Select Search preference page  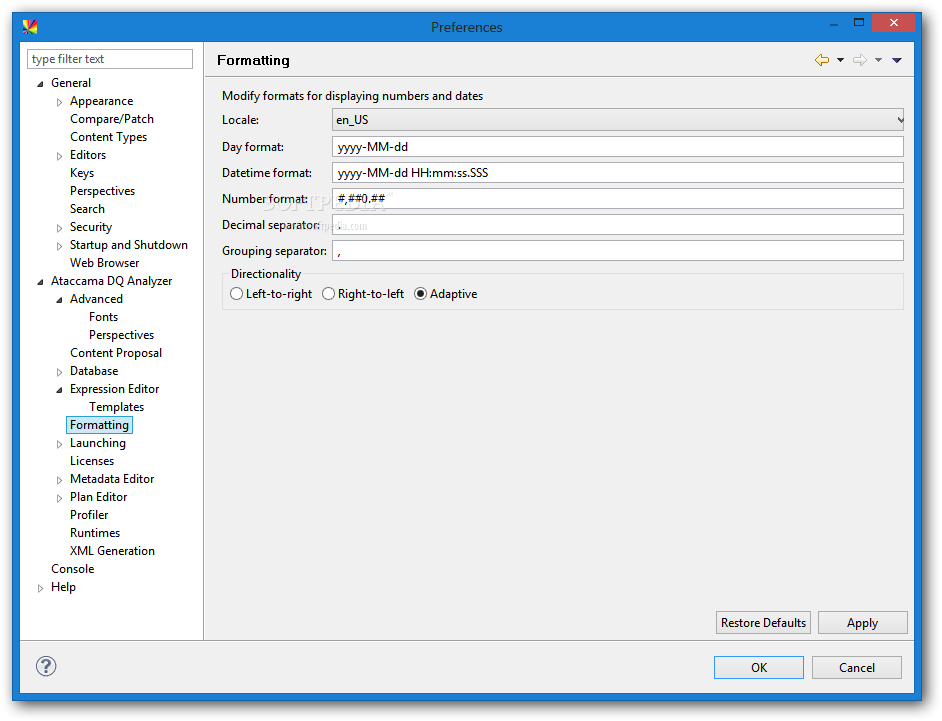pyautogui.click(x=87, y=209)
